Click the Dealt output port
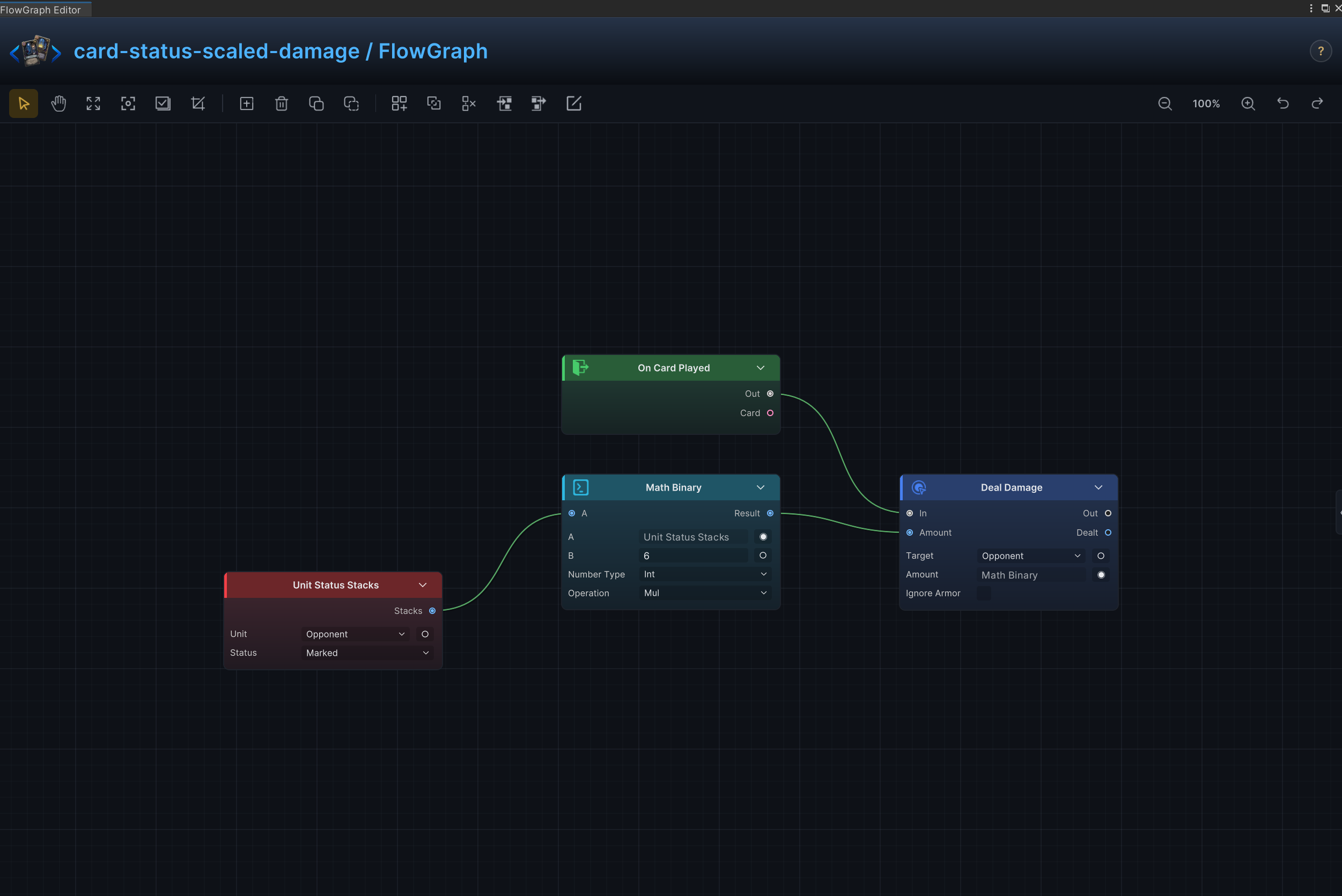The height and width of the screenshot is (896, 1342). [x=1108, y=532]
